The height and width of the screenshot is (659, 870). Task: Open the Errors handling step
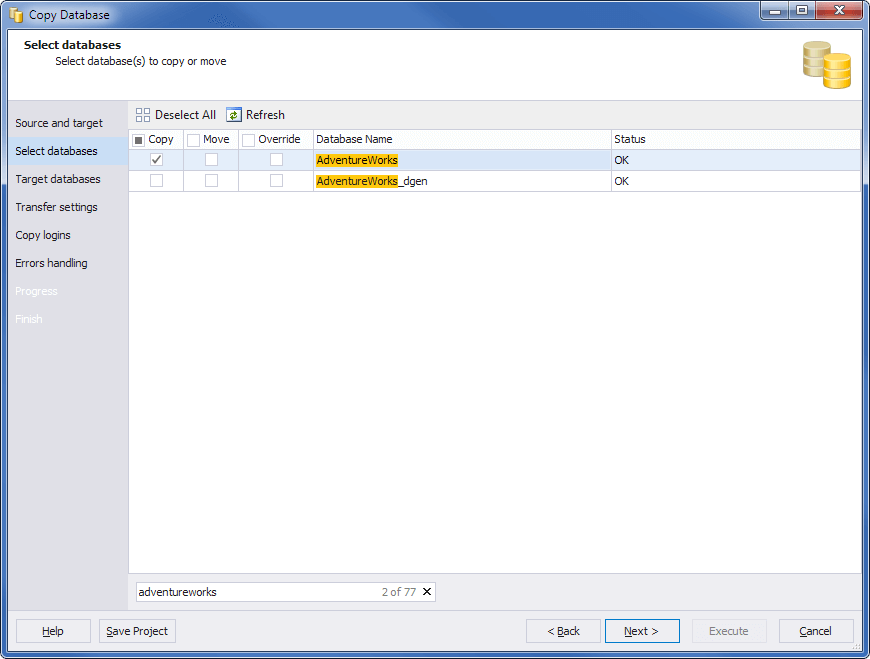coord(51,263)
